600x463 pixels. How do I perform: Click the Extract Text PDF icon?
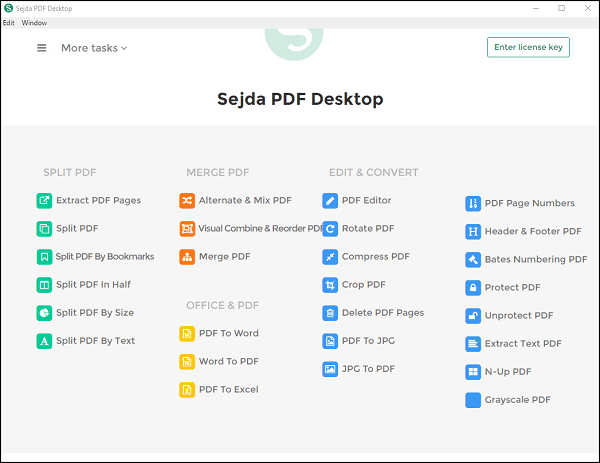(473, 344)
